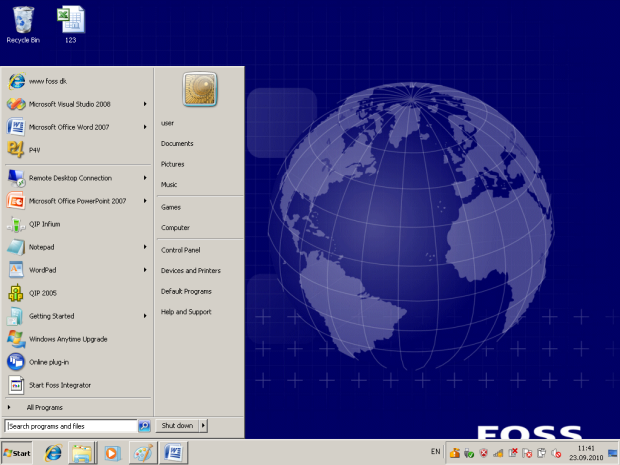
Task: Expand Getting Started submenu arrow
Action: 145,316
